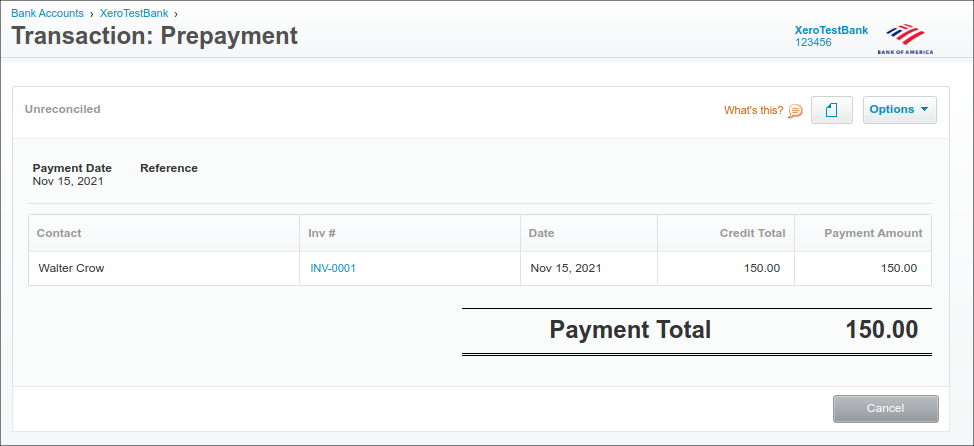Image resolution: width=974 pixels, height=446 pixels.
Task: Select the Walter Crow contact cell
Action: [71, 268]
